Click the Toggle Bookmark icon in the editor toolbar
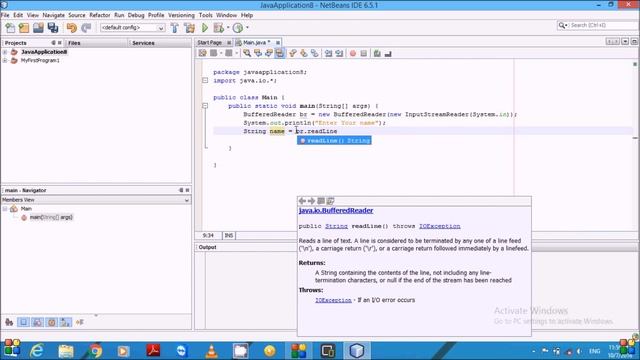 click(315, 53)
